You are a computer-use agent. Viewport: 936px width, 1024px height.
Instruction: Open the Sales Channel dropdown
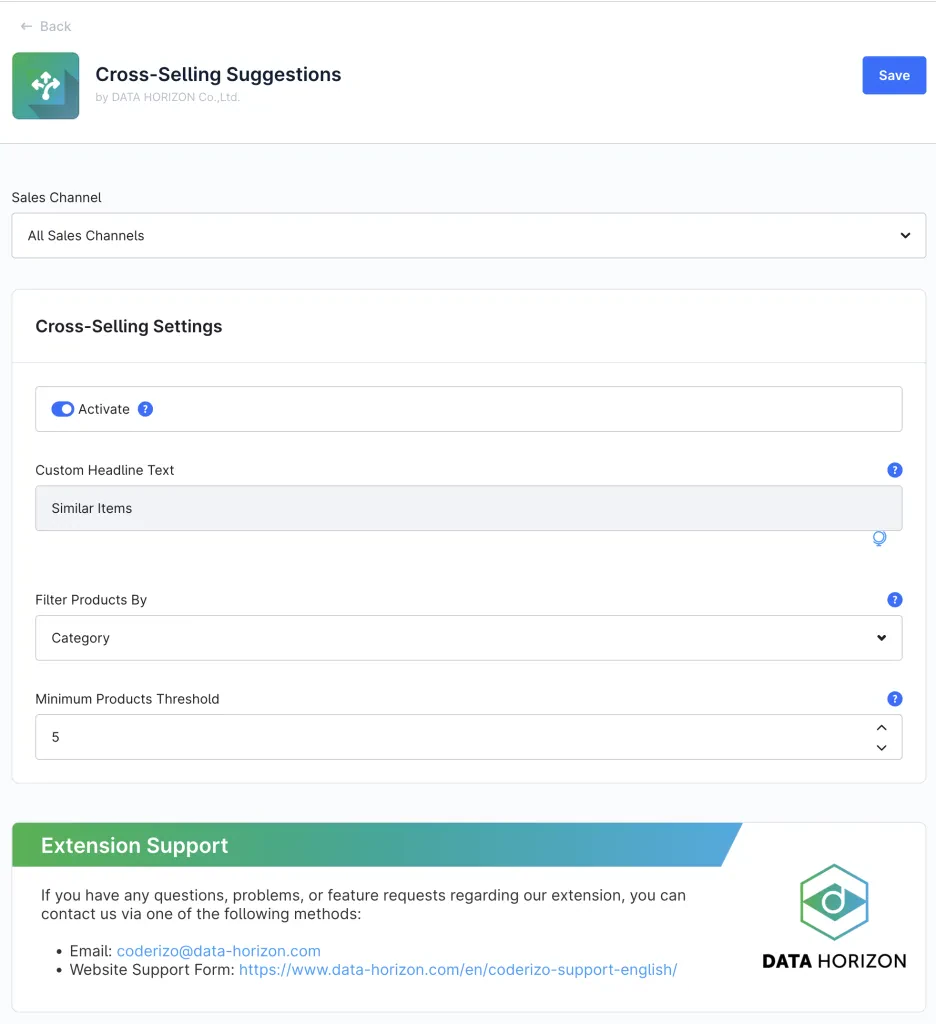(x=468, y=236)
